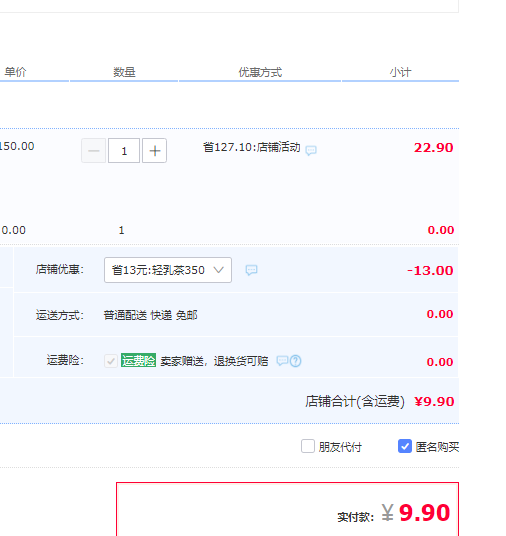Select the 小计 column header

pyautogui.click(x=400, y=72)
